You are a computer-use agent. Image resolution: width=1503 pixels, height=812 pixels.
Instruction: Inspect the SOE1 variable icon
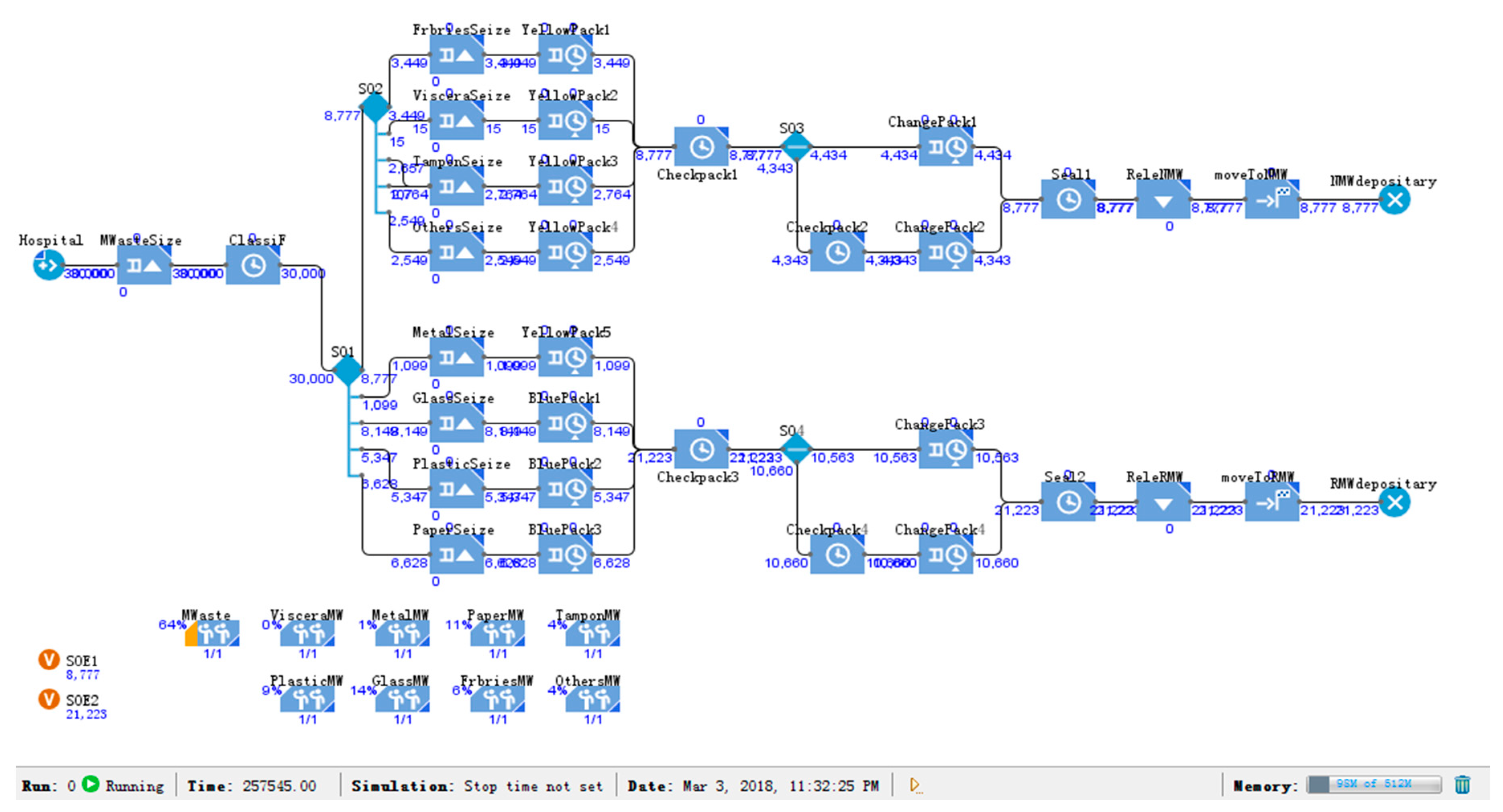pos(49,660)
